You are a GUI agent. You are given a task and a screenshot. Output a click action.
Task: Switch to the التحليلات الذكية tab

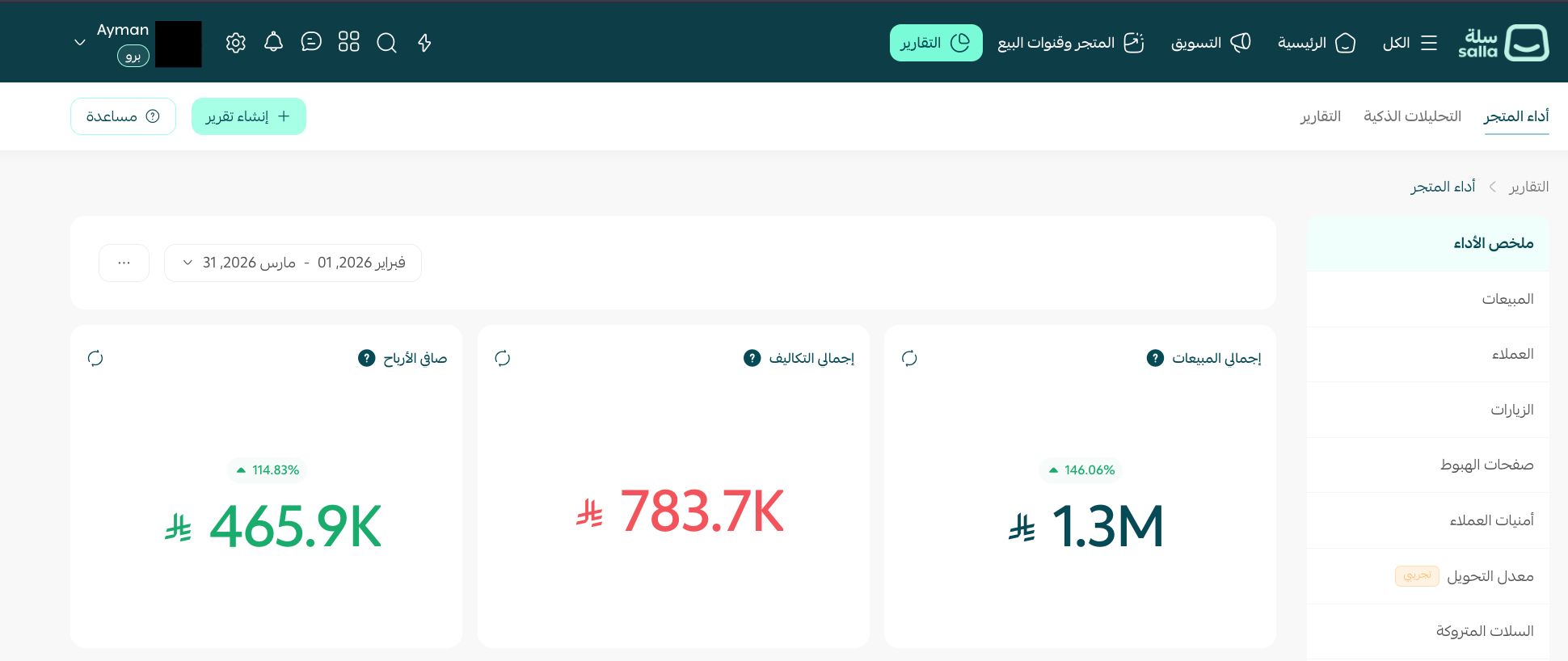(1412, 116)
